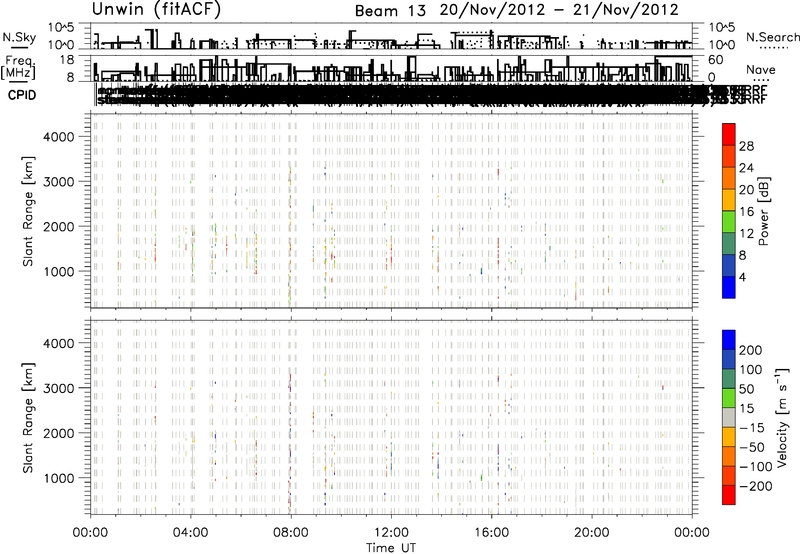This screenshot has height=554, width=800.
Task: Click the '-50' label on velocity colorbar
Action: pos(752,447)
